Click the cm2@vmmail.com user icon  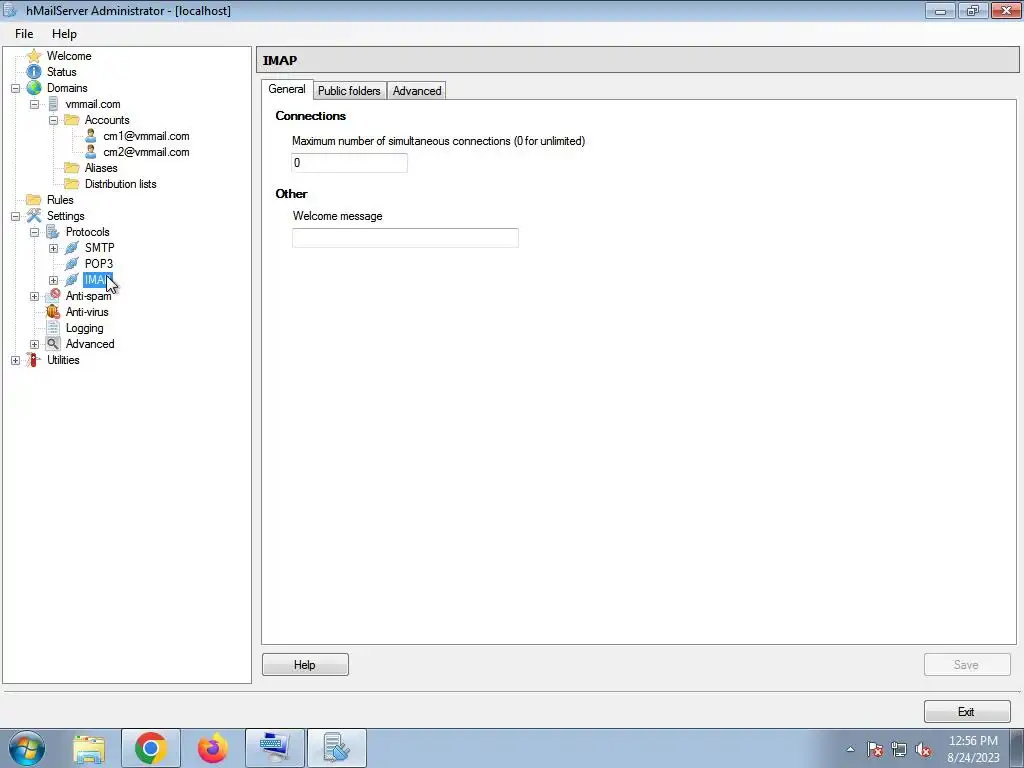click(x=91, y=152)
